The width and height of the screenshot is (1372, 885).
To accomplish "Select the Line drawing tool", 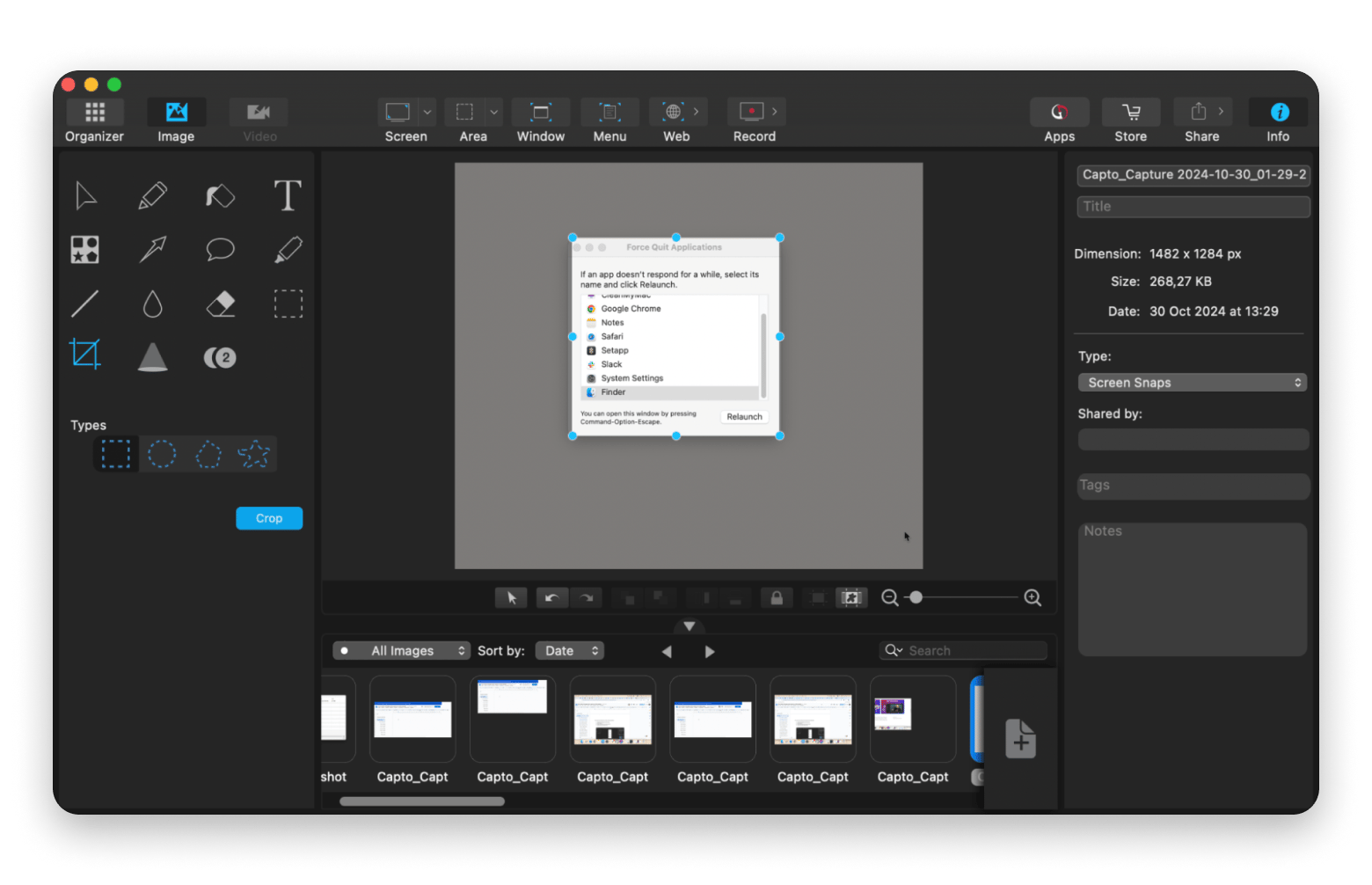I will 85,304.
